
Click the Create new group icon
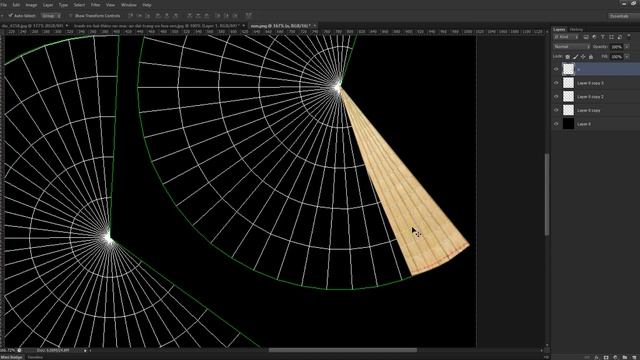click(624, 357)
